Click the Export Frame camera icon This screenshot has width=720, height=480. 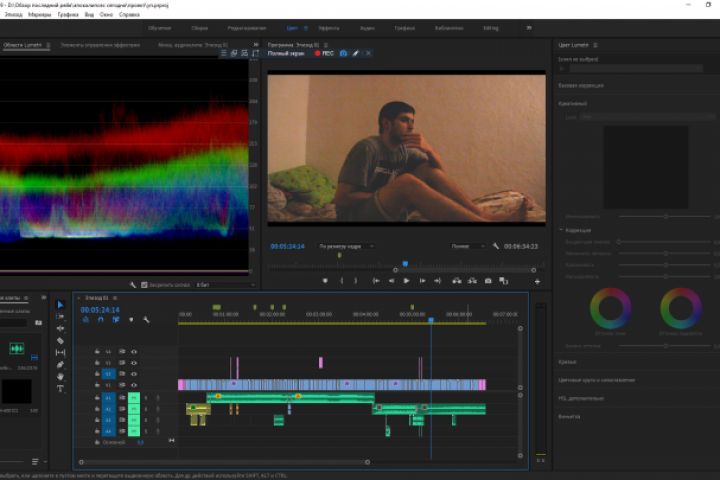pos(488,281)
